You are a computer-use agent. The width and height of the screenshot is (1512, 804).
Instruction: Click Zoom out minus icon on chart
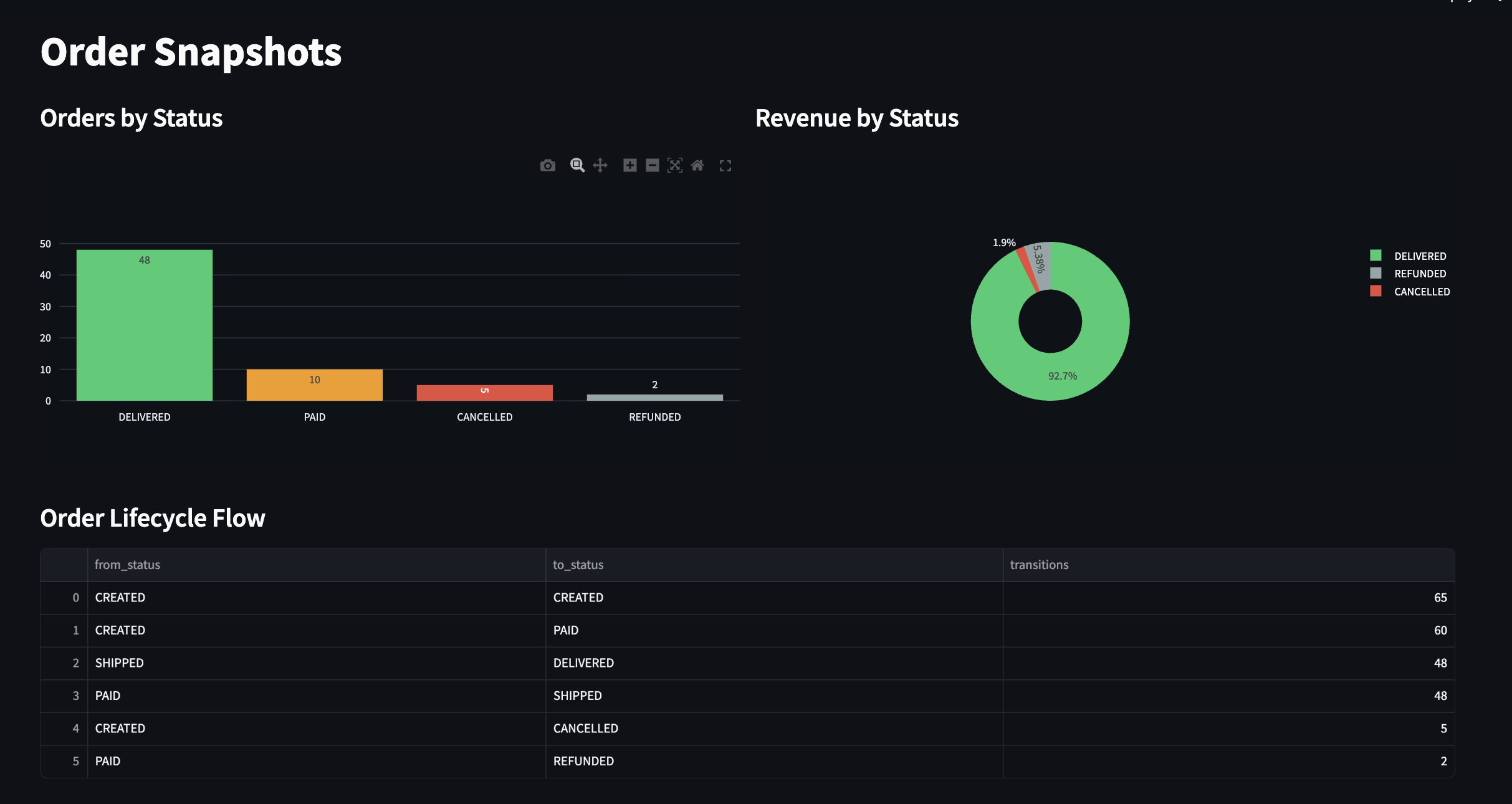(653, 165)
